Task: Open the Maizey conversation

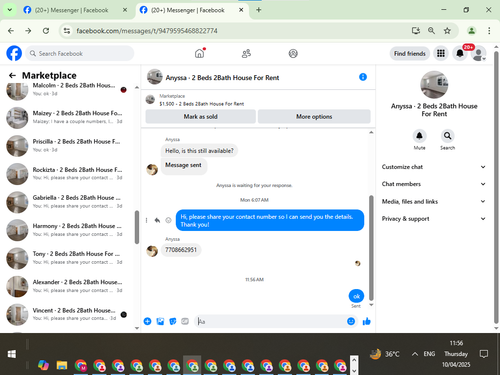Action: click(x=68, y=117)
